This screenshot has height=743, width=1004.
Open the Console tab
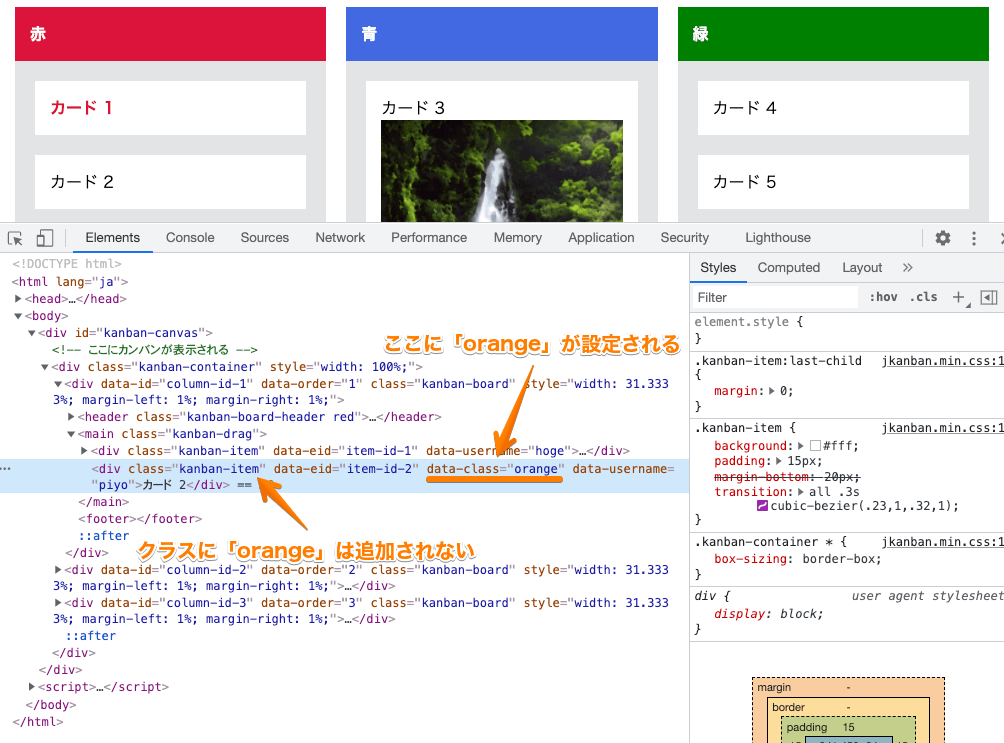tap(190, 238)
